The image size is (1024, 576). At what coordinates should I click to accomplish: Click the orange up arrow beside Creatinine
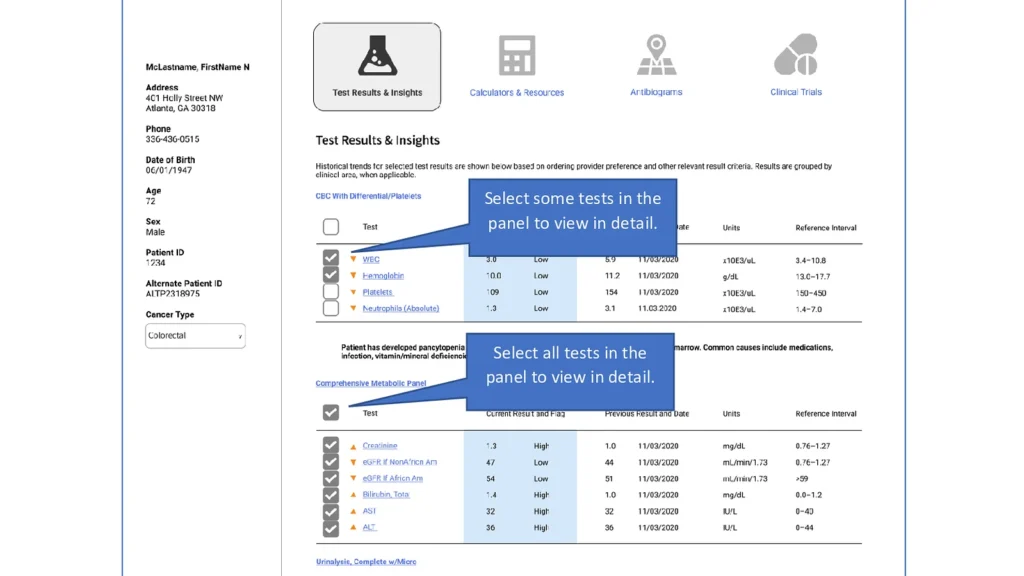353,446
